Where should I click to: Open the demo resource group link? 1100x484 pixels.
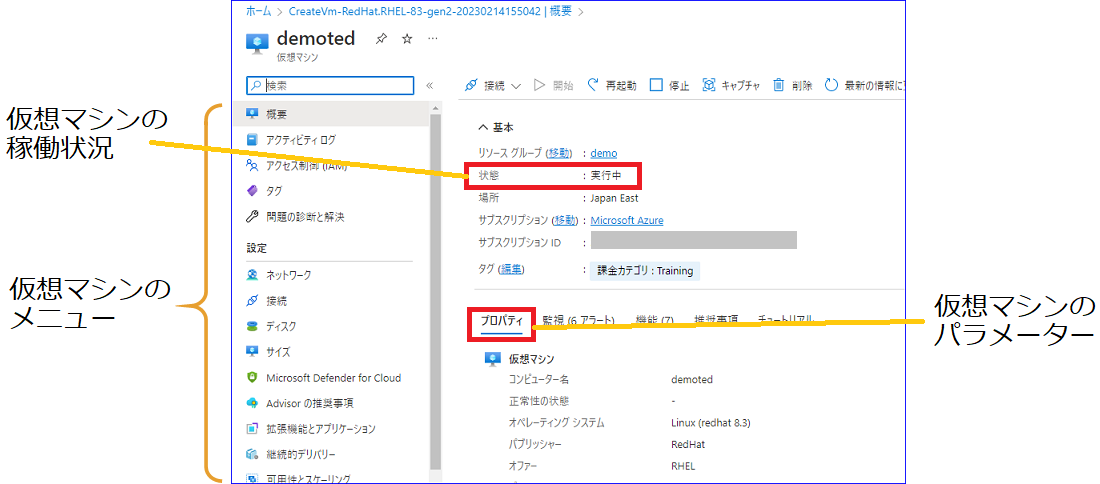coord(604,153)
